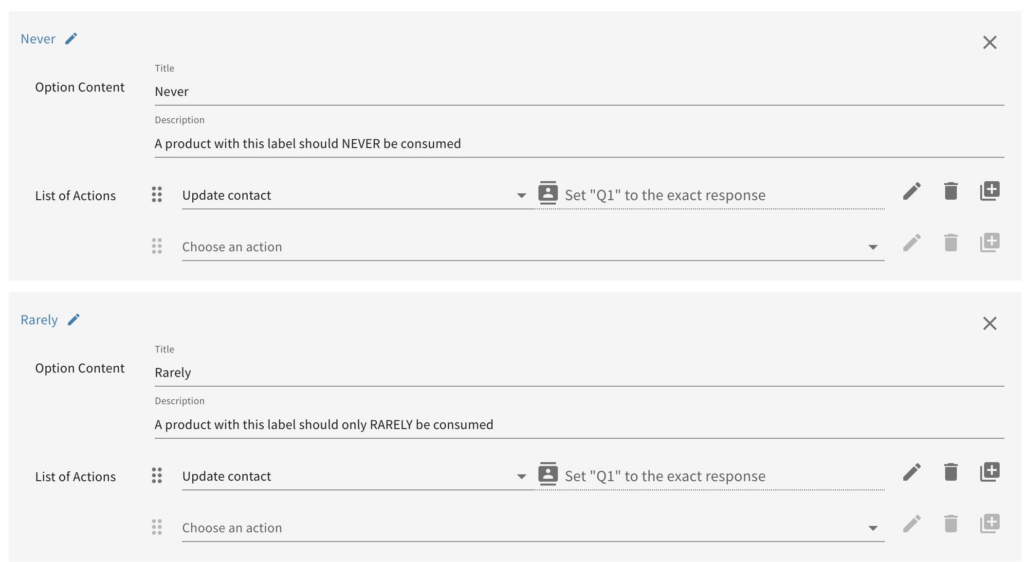Click the Title field containing Never
1024x562 pixels.
[x=578, y=91]
